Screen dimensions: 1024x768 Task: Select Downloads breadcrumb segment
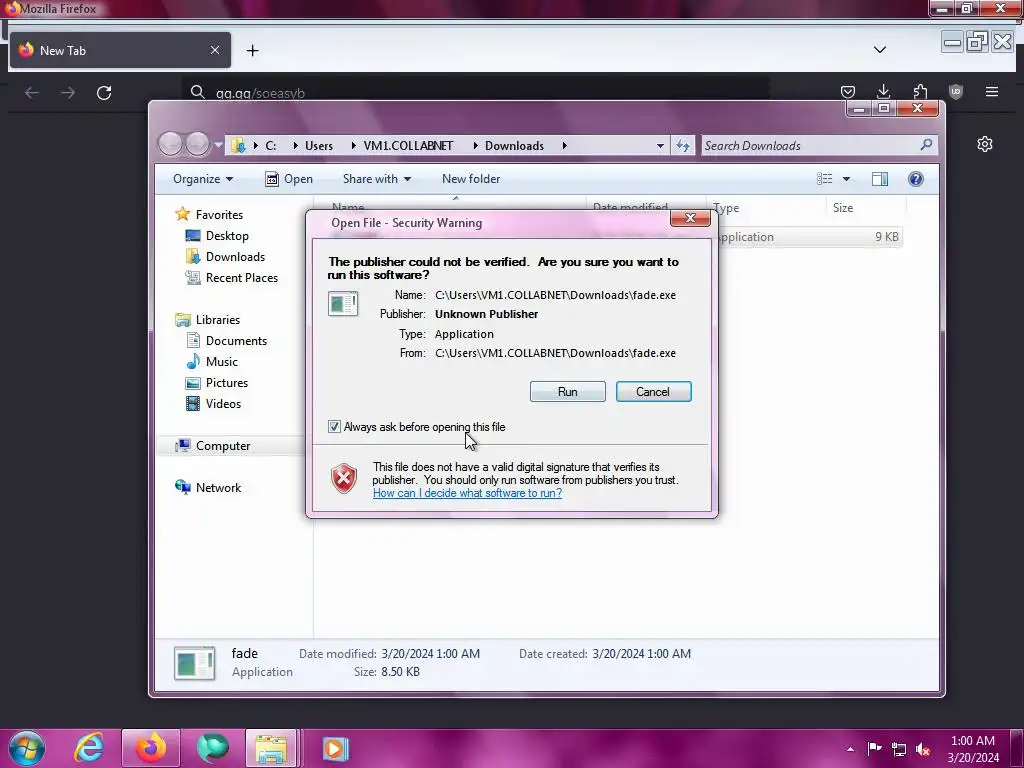(x=514, y=146)
